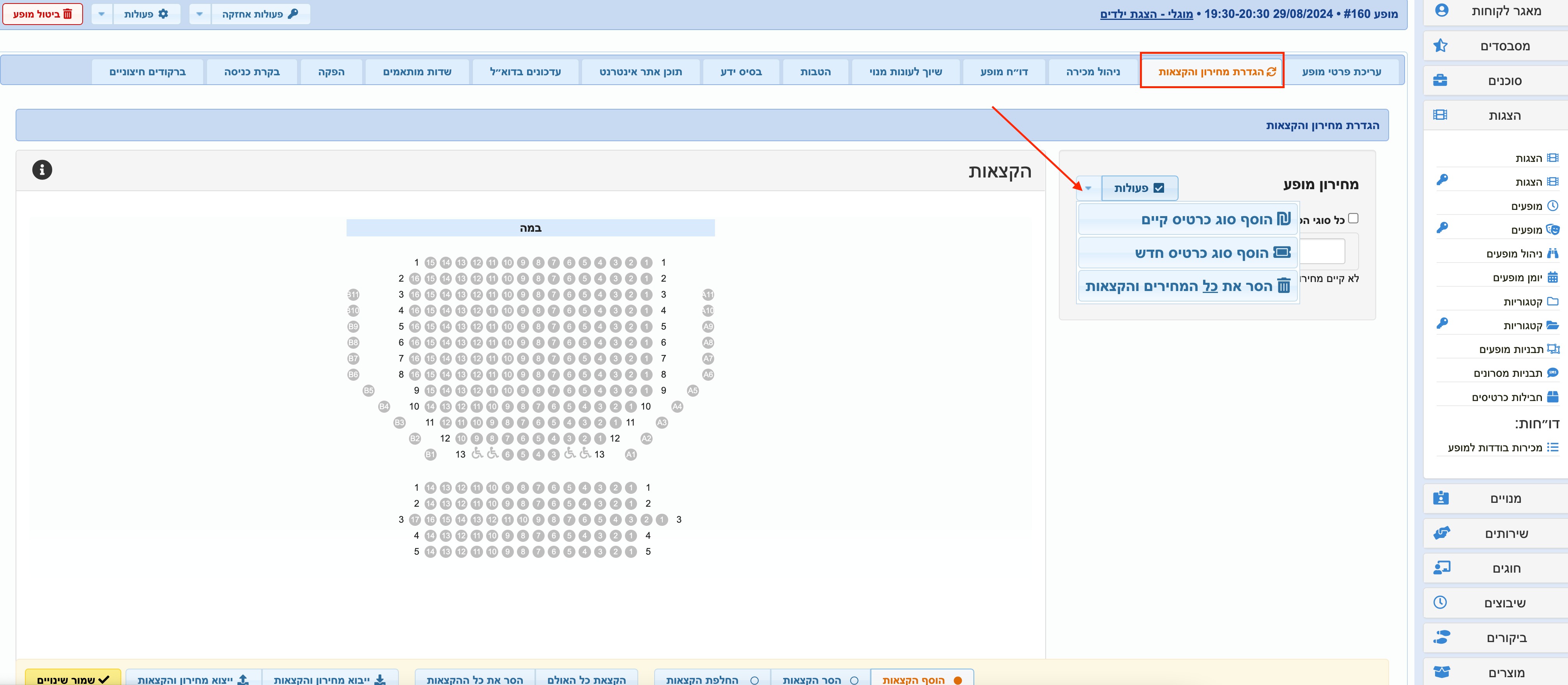The width and height of the screenshot is (1568, 685).
Task: Click the checked פעולות button in מחירון מופע
Action: [1140, 188]
